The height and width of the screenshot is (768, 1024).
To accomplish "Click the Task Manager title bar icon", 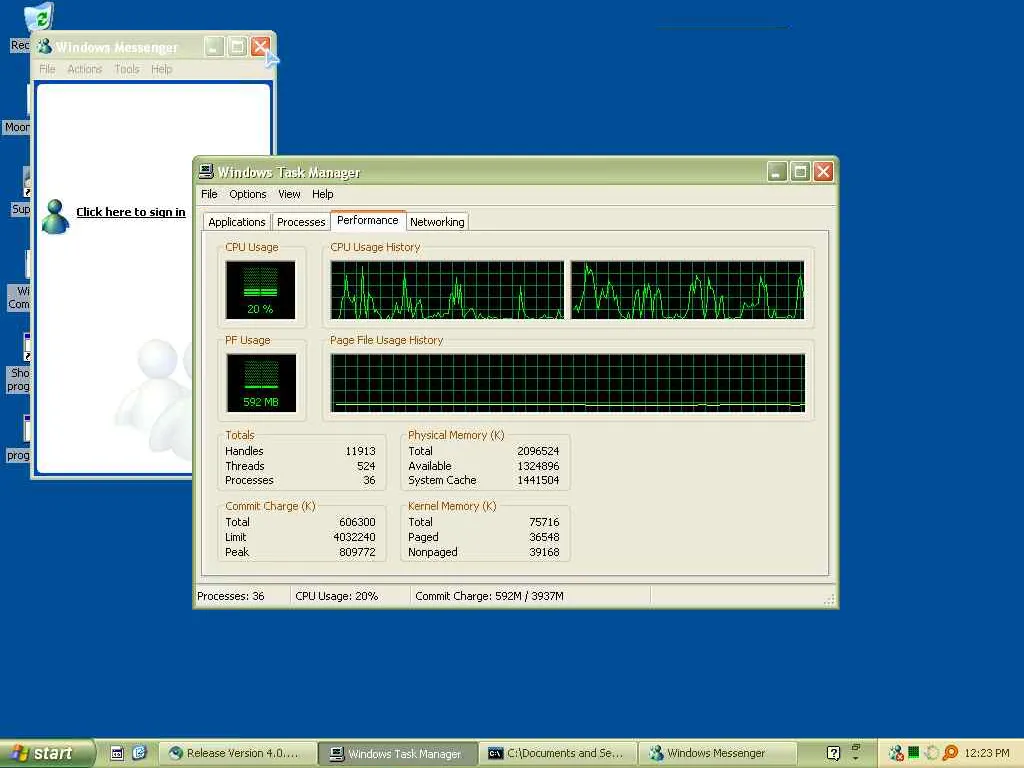I will point(206,172).
